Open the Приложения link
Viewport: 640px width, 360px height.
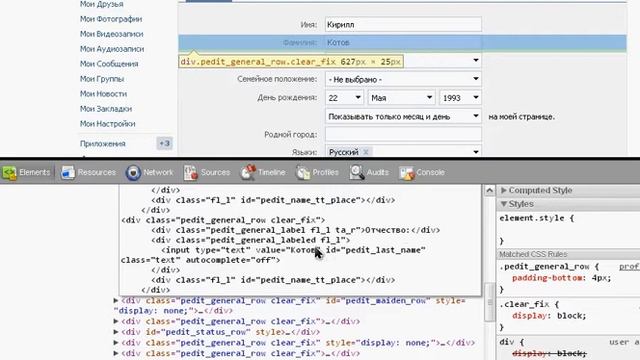coord(102,144)
